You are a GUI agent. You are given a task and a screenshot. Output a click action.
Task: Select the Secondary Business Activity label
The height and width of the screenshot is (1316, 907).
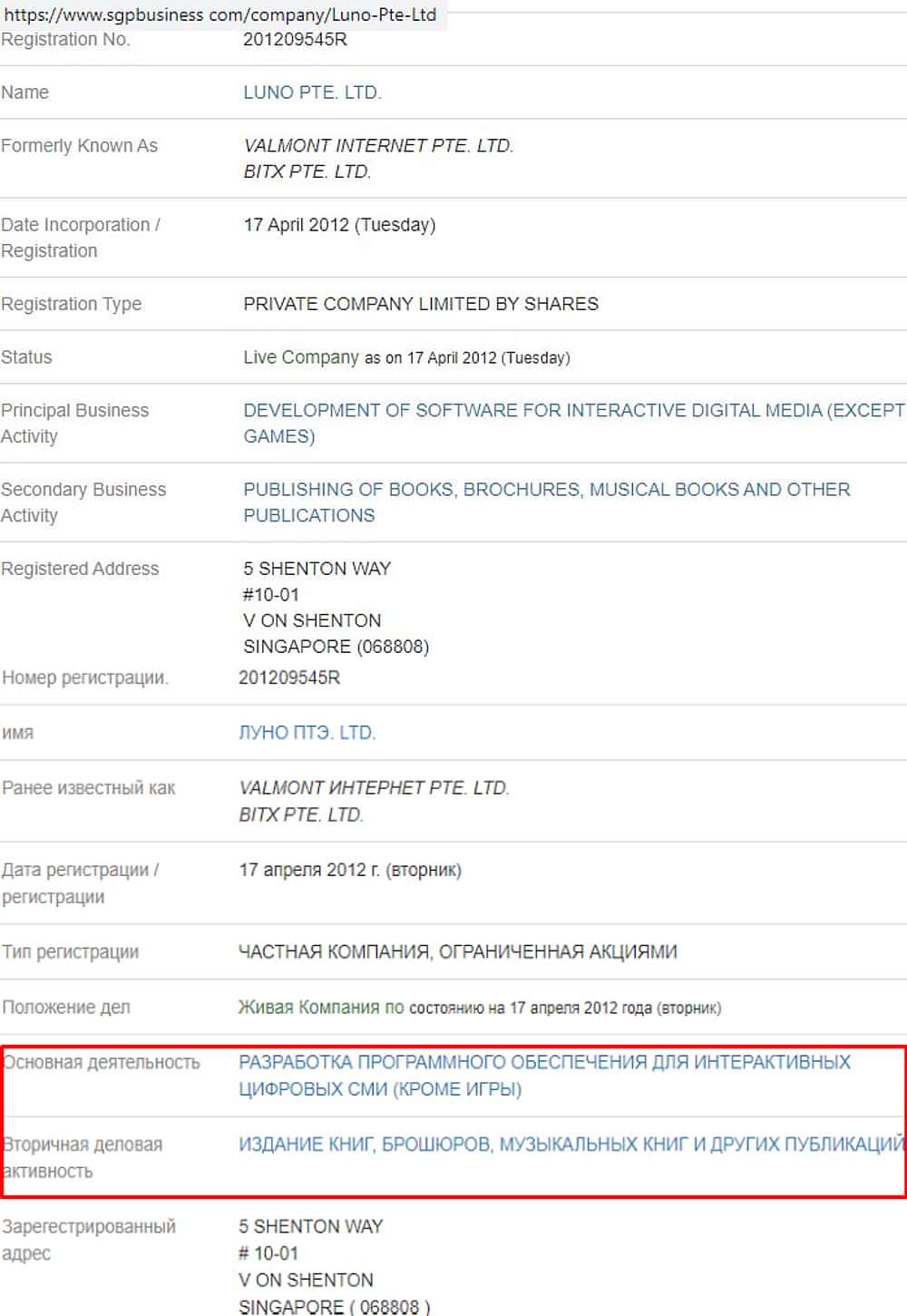[83, 502]
